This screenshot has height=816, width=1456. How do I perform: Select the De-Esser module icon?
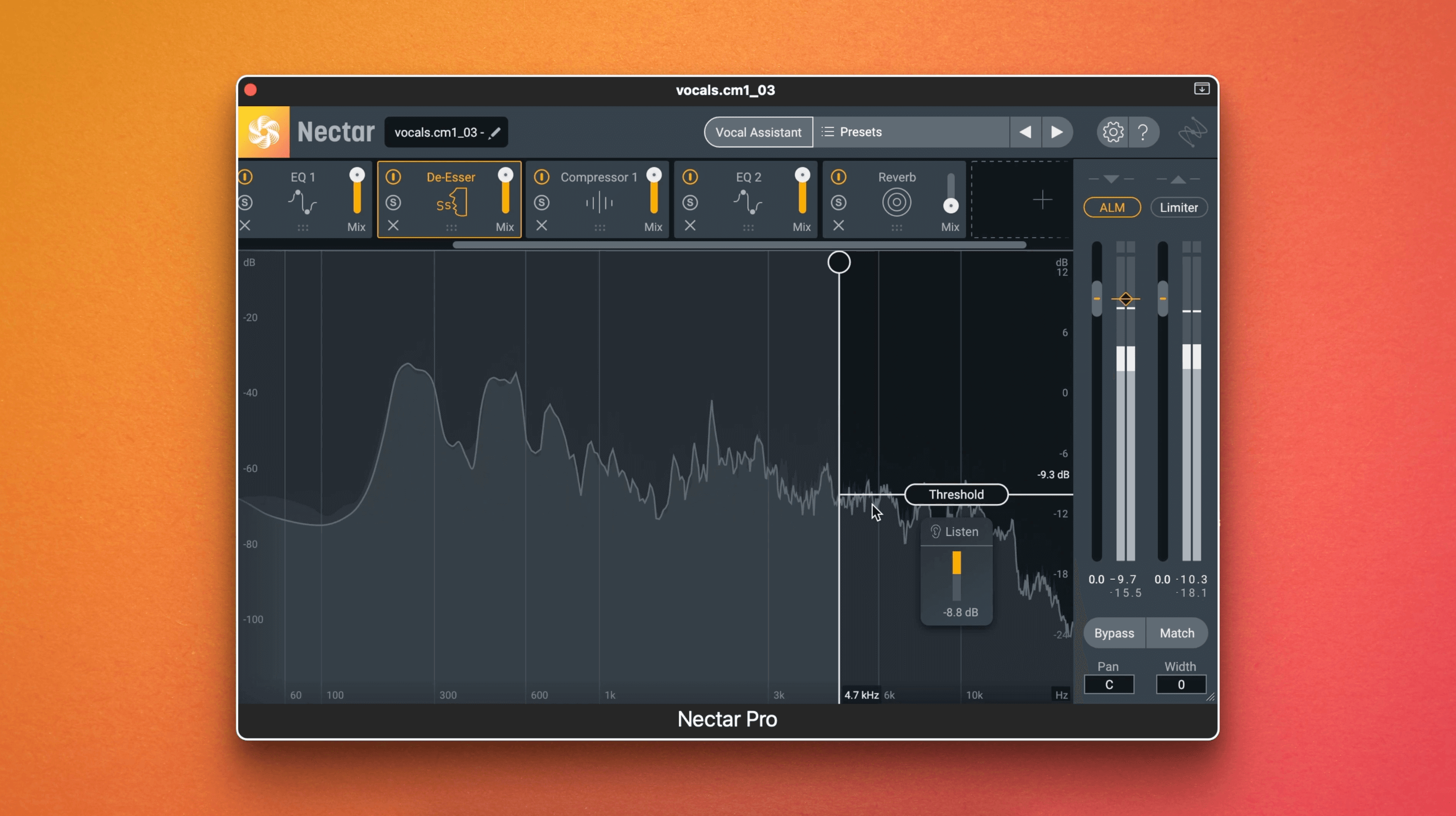(451, 202)
